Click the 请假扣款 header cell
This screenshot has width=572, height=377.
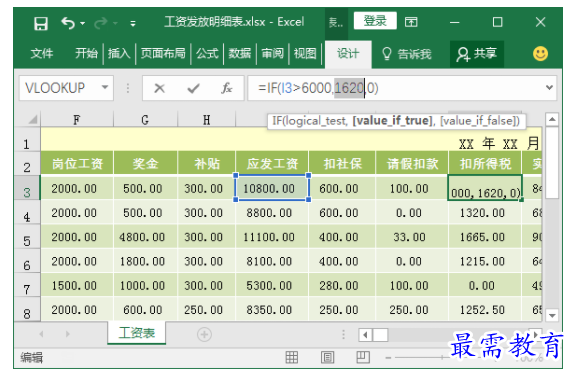tap(412, 164)
